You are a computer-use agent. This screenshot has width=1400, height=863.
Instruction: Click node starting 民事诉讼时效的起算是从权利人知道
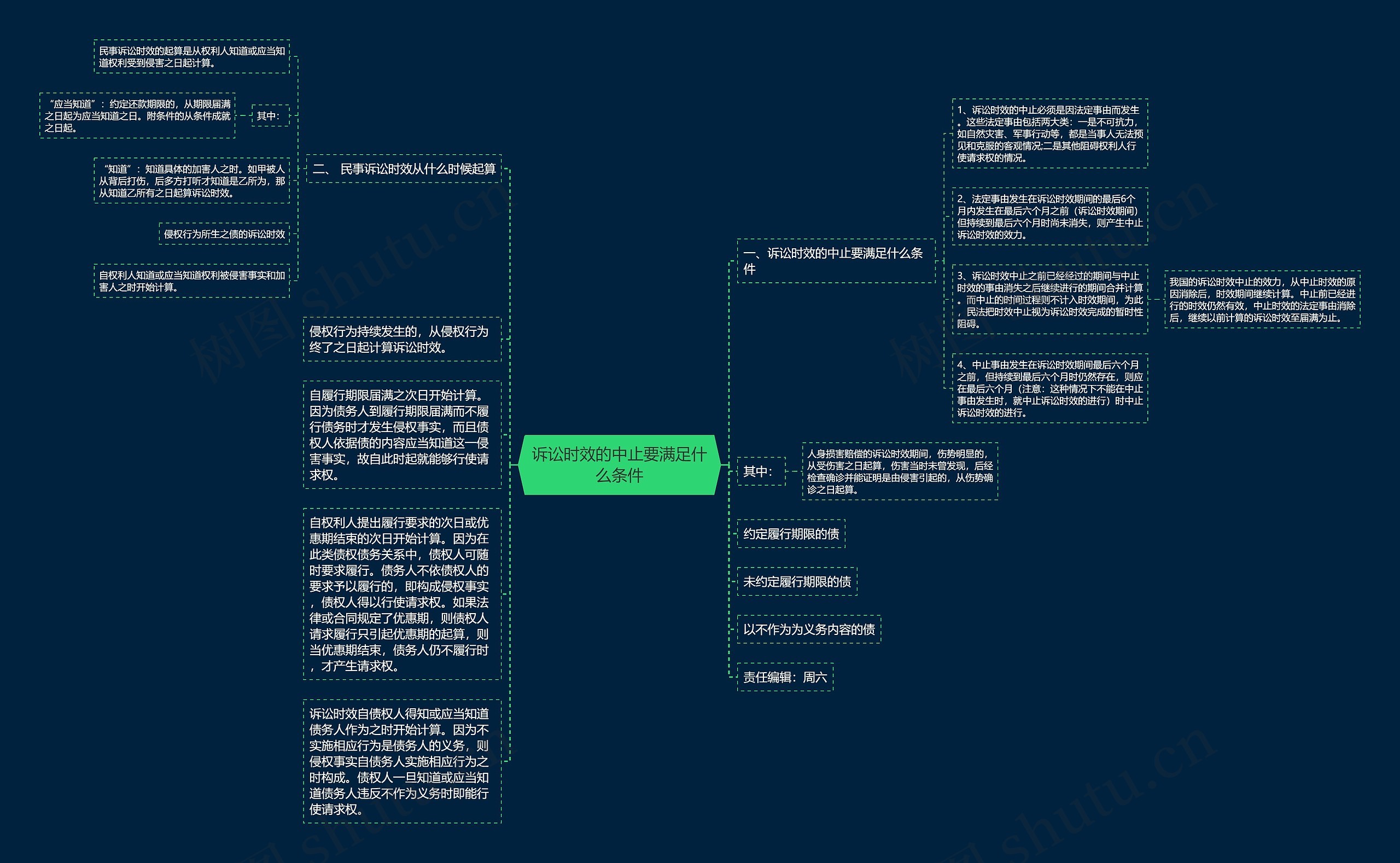pos(192,56)
